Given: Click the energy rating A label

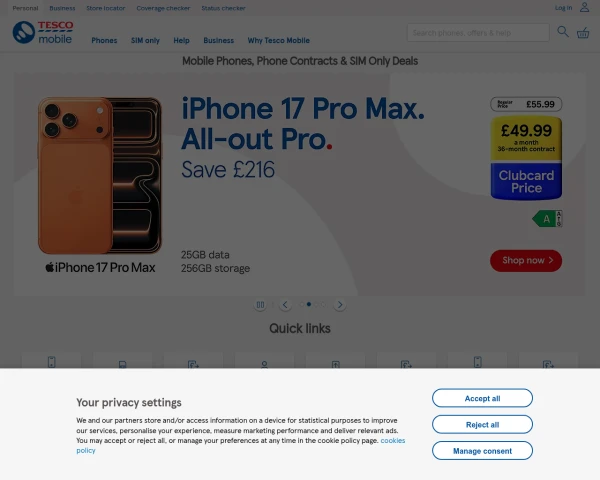Looking at the screenshot, I should pos(547,219).
